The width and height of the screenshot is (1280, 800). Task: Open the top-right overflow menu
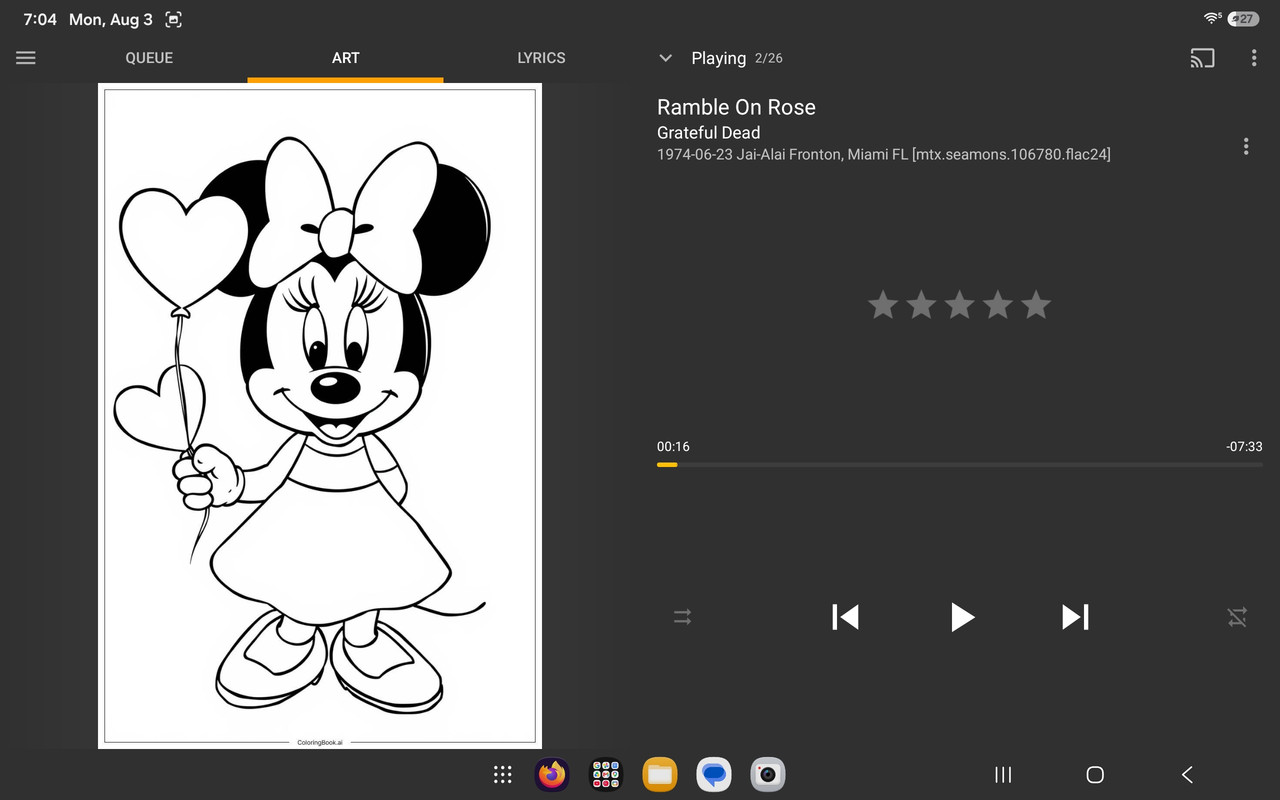(1254, 58)
